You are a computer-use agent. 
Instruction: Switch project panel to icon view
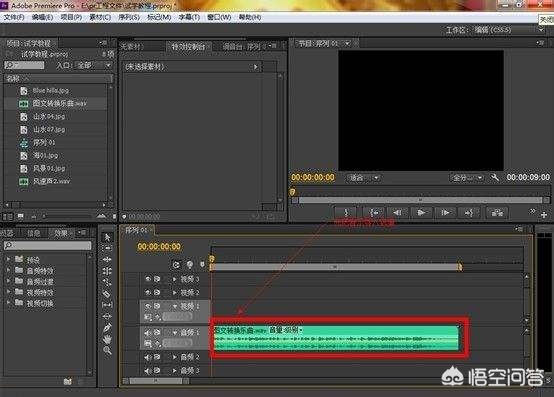(20, 216)
